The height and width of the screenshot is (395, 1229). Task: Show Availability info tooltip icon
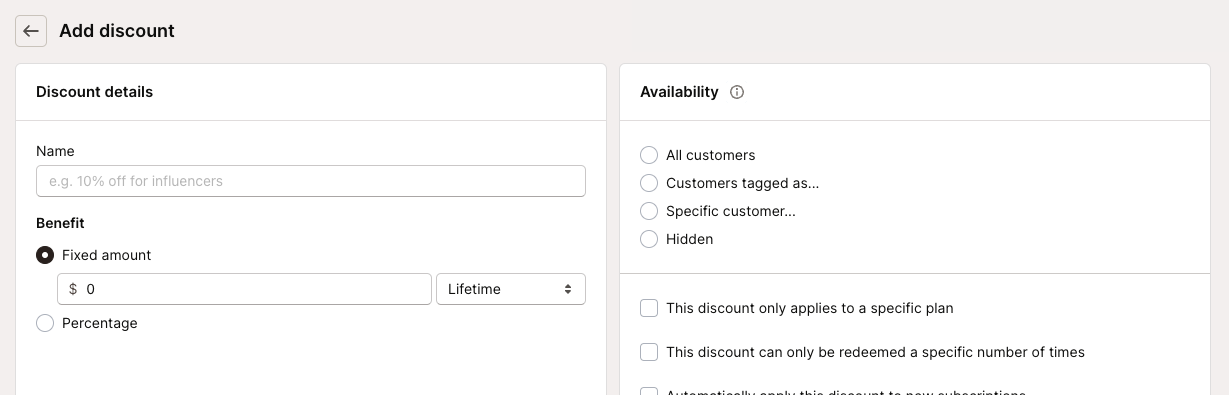point(737,92)
